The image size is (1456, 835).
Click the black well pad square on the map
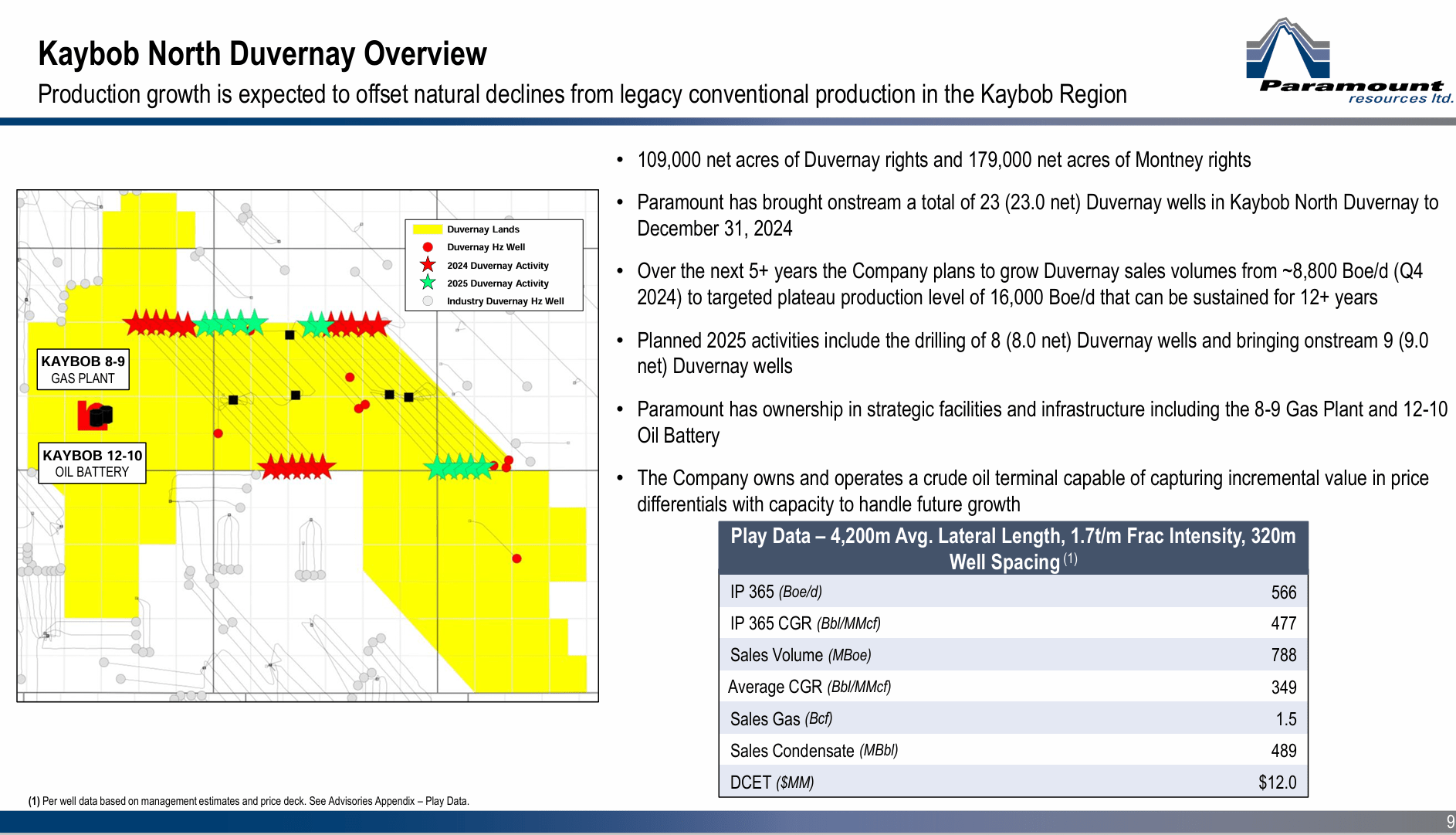(289, 335)
